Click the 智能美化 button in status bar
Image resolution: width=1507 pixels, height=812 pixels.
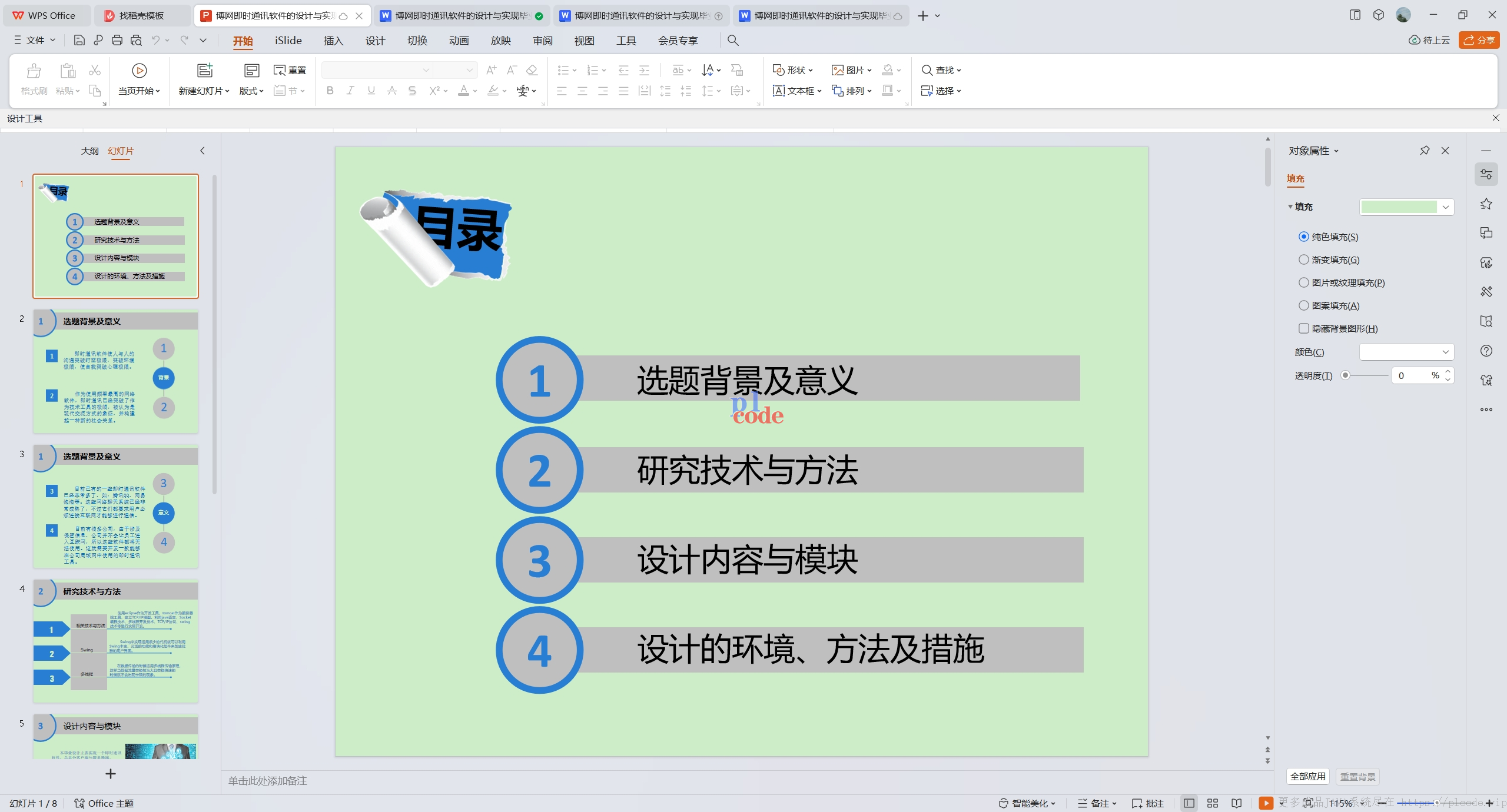point(1027,803)
